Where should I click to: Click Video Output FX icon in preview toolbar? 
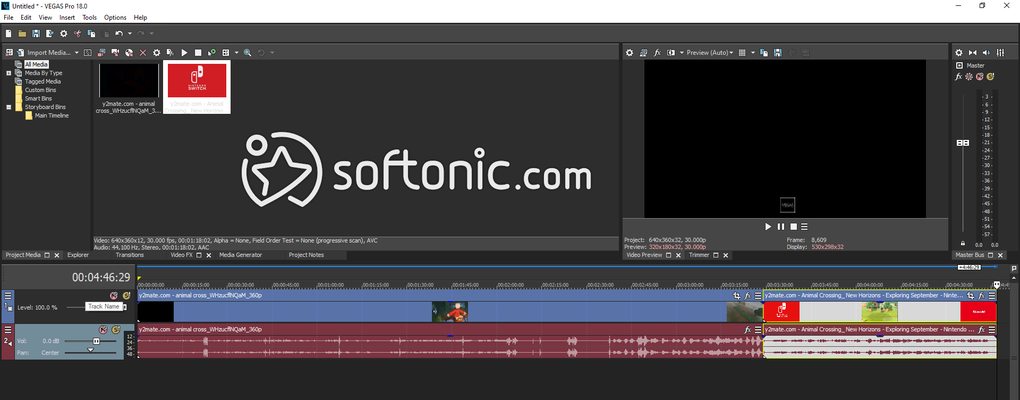pos(657,53)
